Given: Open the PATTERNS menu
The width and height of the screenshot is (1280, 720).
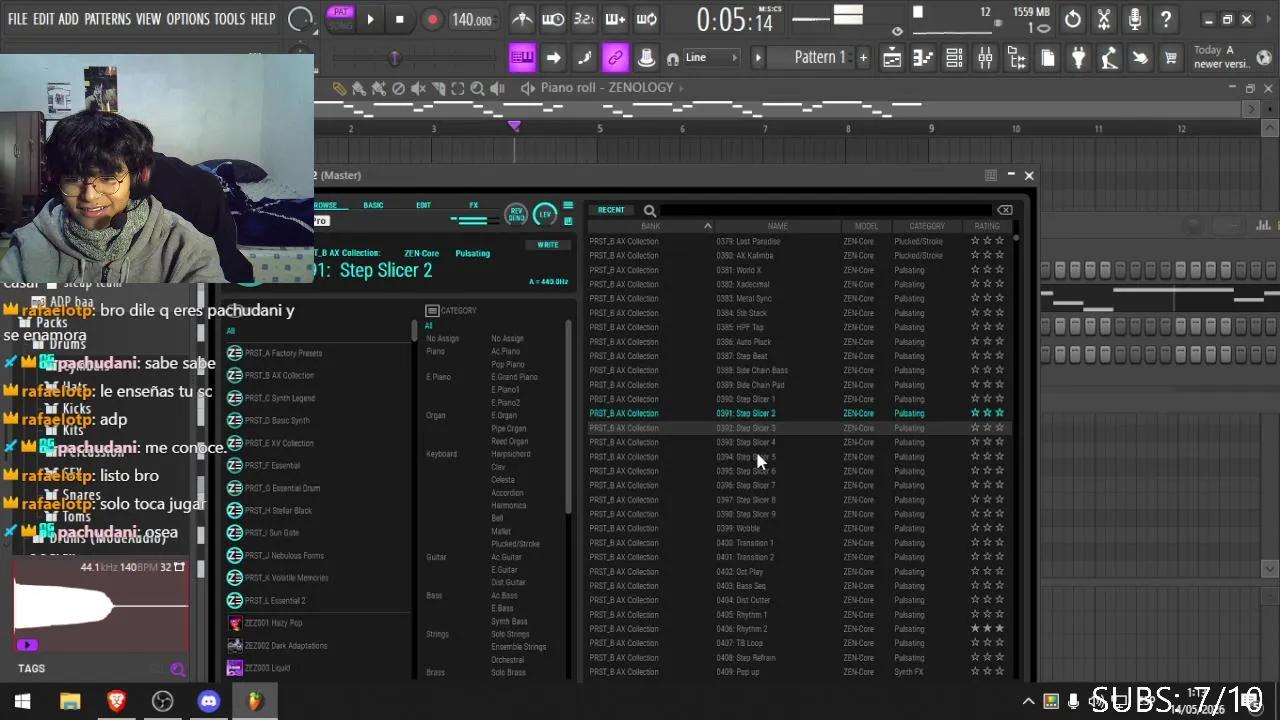Looking at the screenshot, I should click(x=107, y=19).
